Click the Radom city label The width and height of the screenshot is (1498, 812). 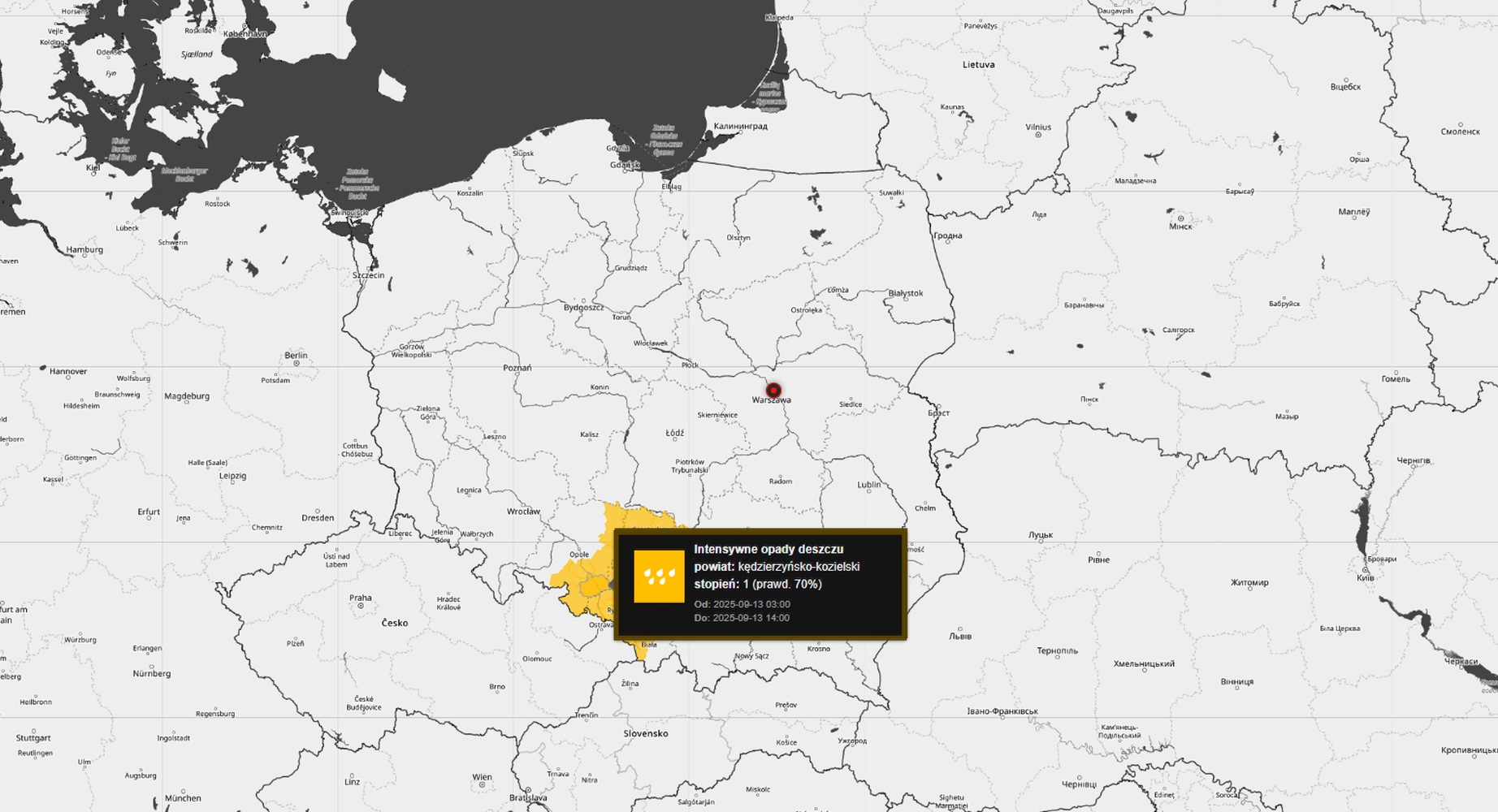click(x=780, y=482)
